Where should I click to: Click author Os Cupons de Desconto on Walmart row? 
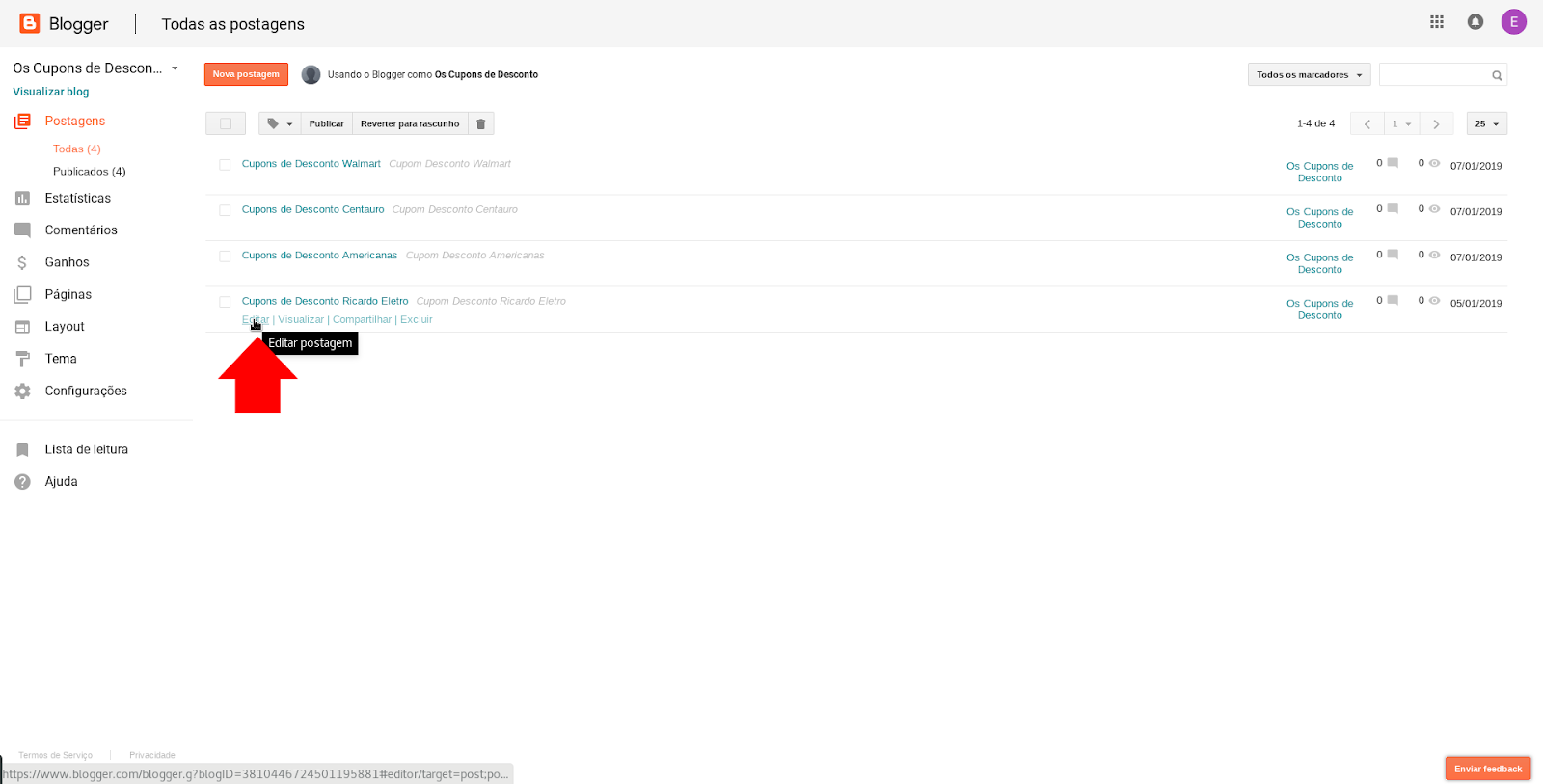(x=1320, y=172)
